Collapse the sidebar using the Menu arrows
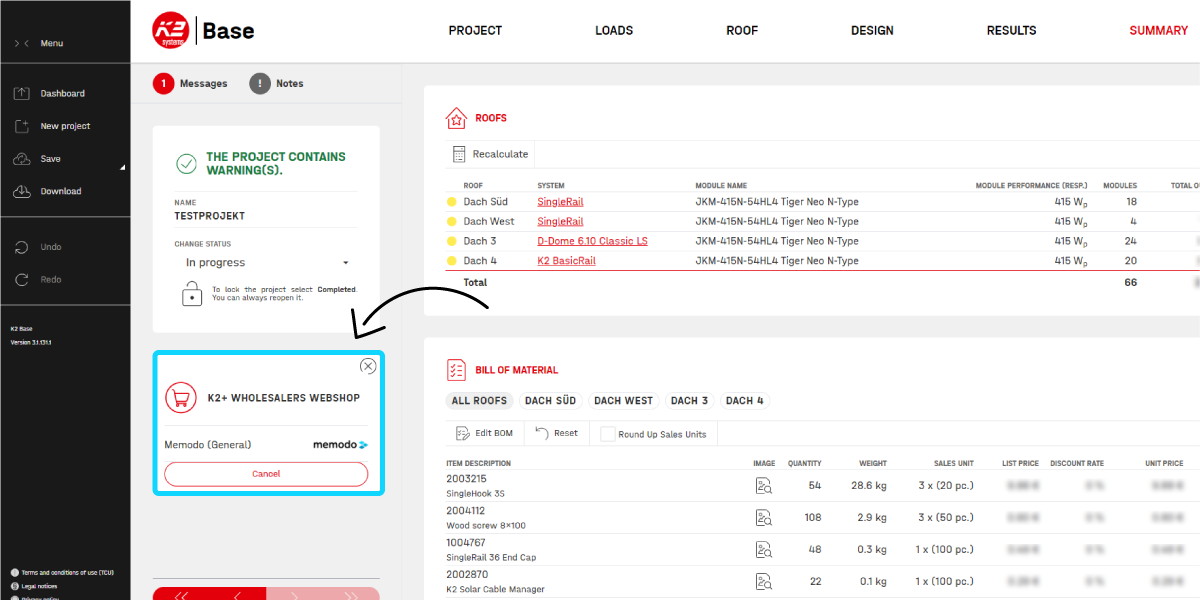The image size is (1200, 600). click(x=22, y=43)
